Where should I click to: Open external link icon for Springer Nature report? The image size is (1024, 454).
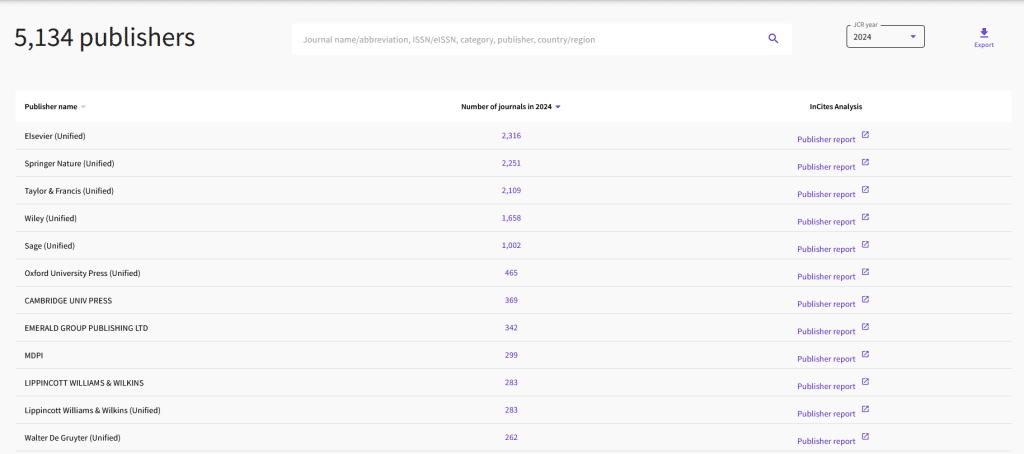866,162
